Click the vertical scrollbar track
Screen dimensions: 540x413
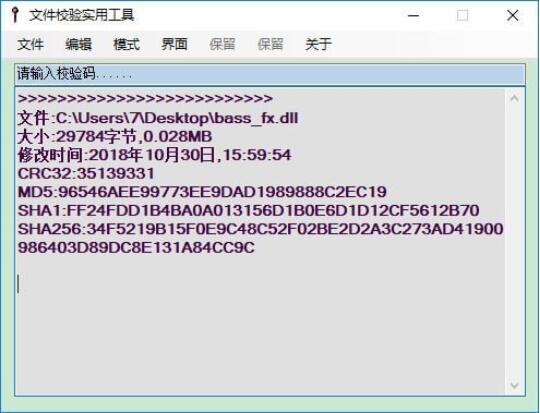coord(515,241)
